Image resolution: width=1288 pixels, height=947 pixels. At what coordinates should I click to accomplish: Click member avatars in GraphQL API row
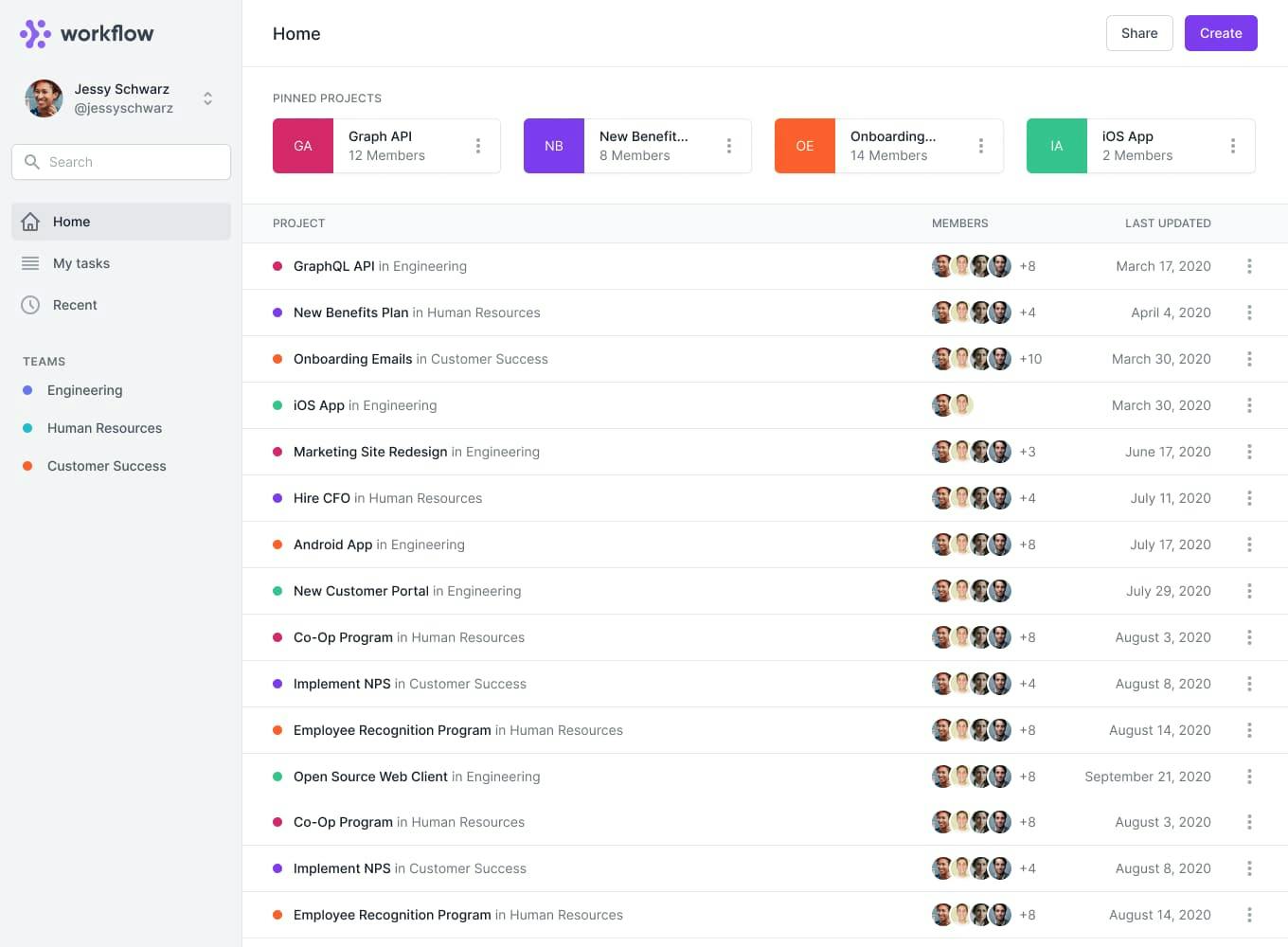(972, 266)
